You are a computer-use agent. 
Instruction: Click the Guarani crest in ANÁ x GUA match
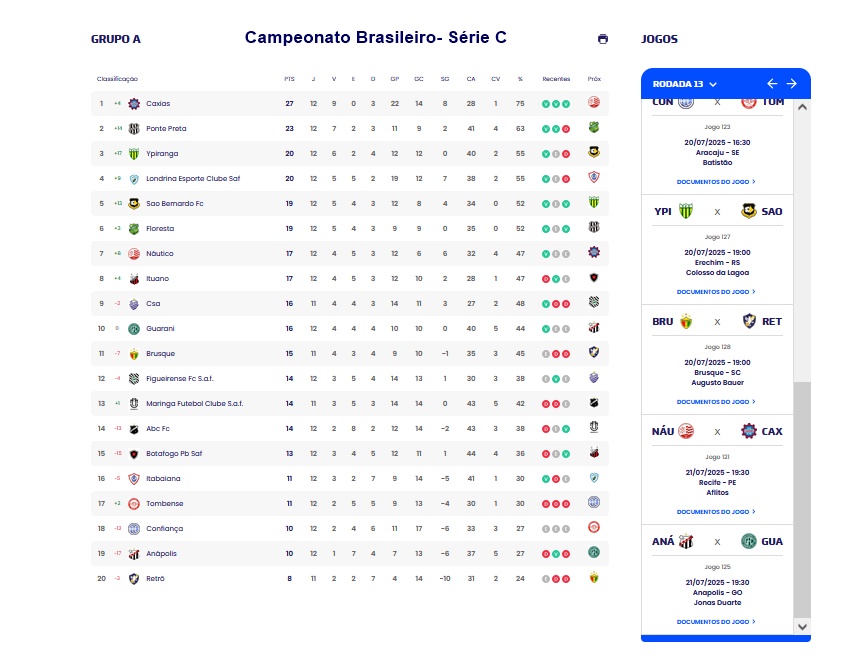click(x=748, y=541)
